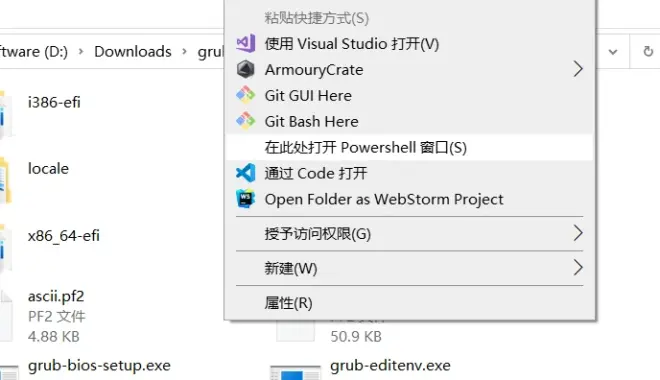Viewport: 660px width, 380px height.
Task: Choose 在此处打开 Powershell 窗口(S)
Action: [409, 147]
